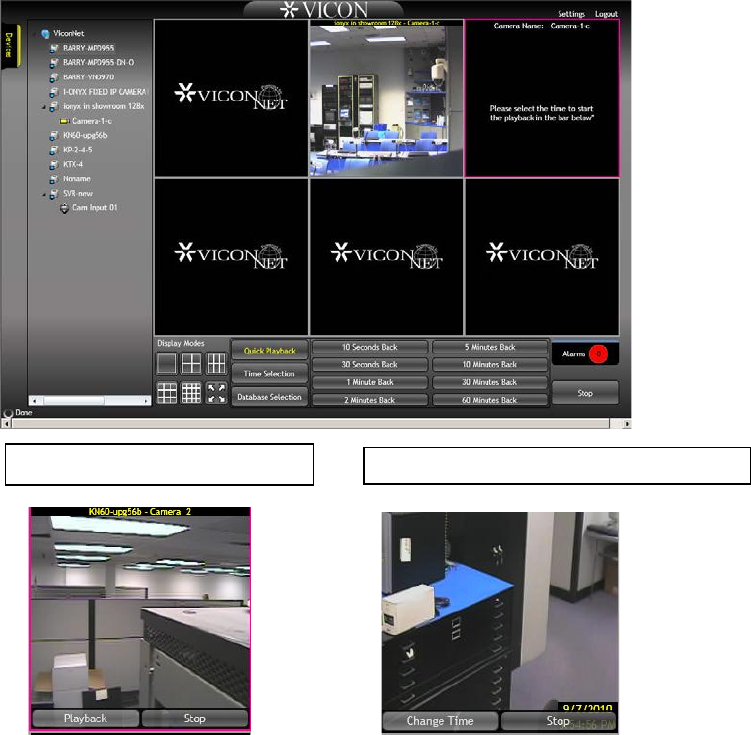The image size is (751, 735).
Task: Play back 60 Minutes Back
Action: pos(490,400)
